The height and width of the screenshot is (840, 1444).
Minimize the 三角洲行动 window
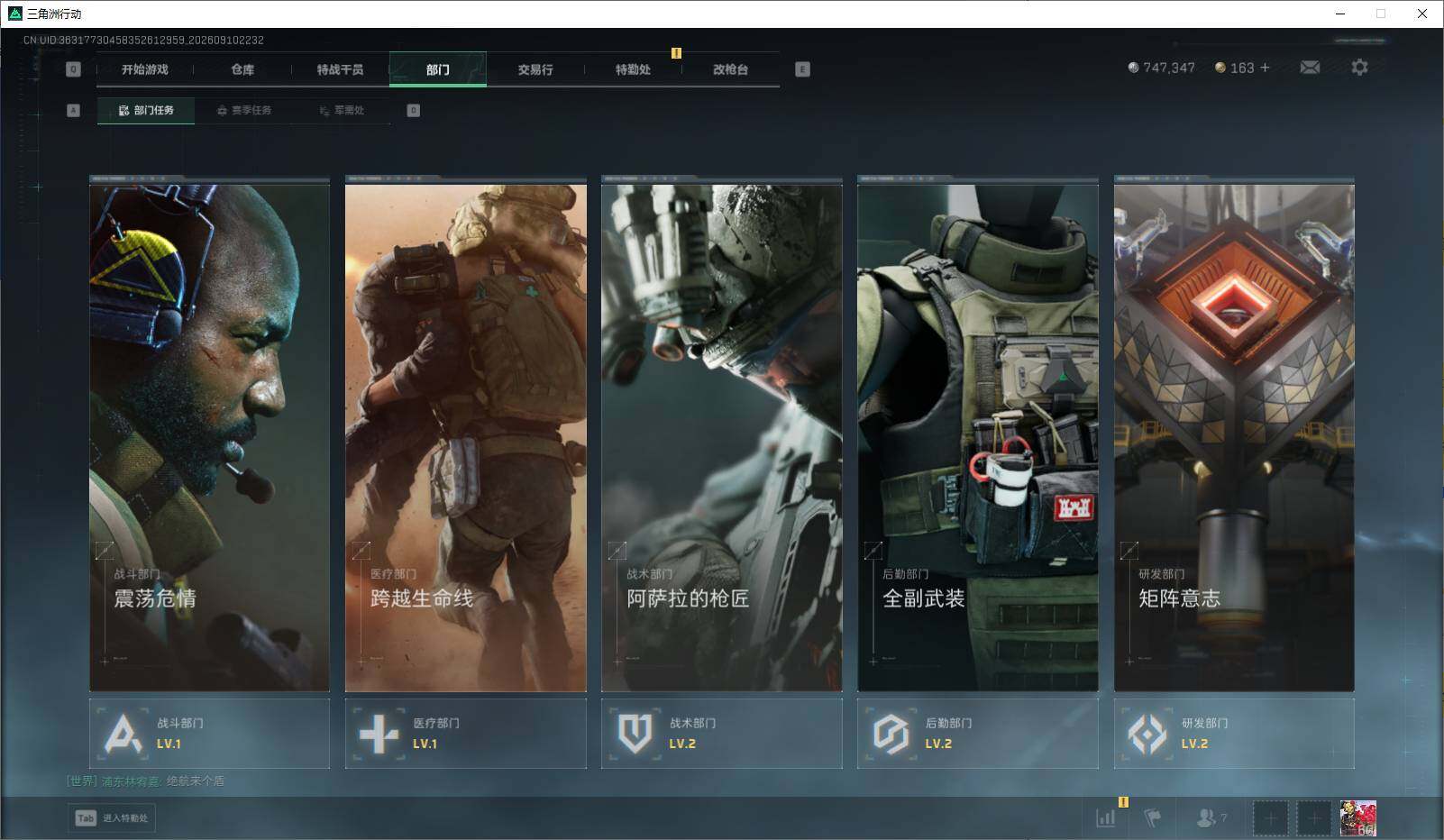coord(1339,14)
